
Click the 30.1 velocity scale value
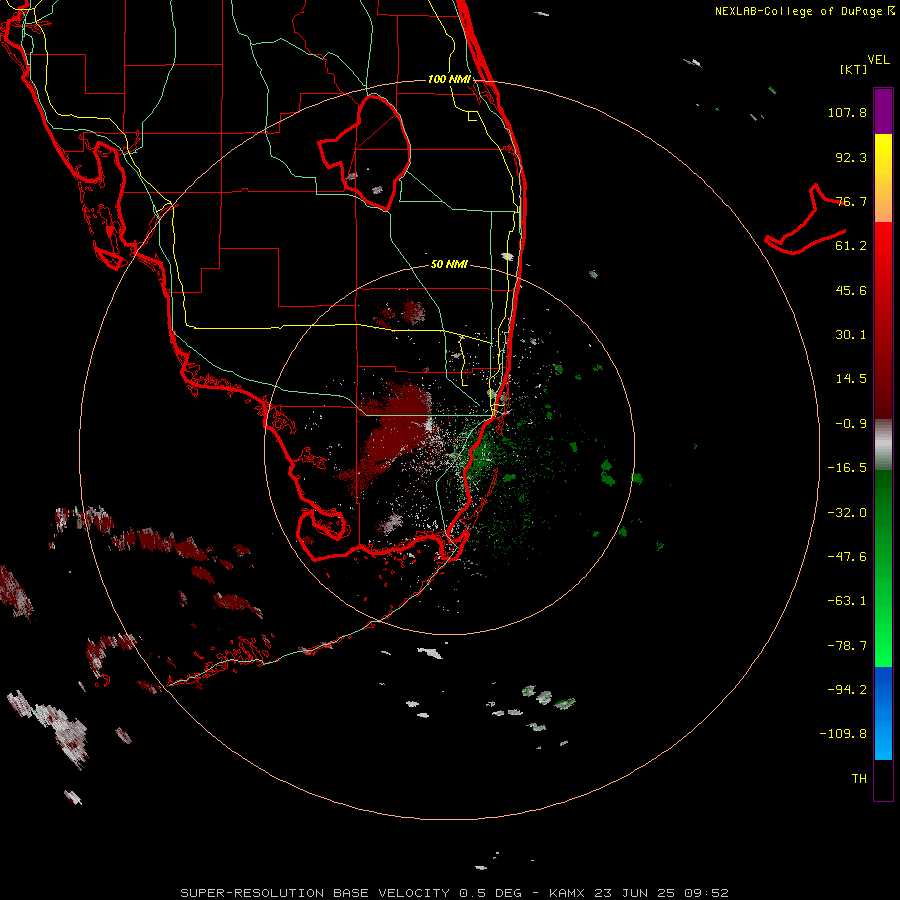(x=851, y=335)
